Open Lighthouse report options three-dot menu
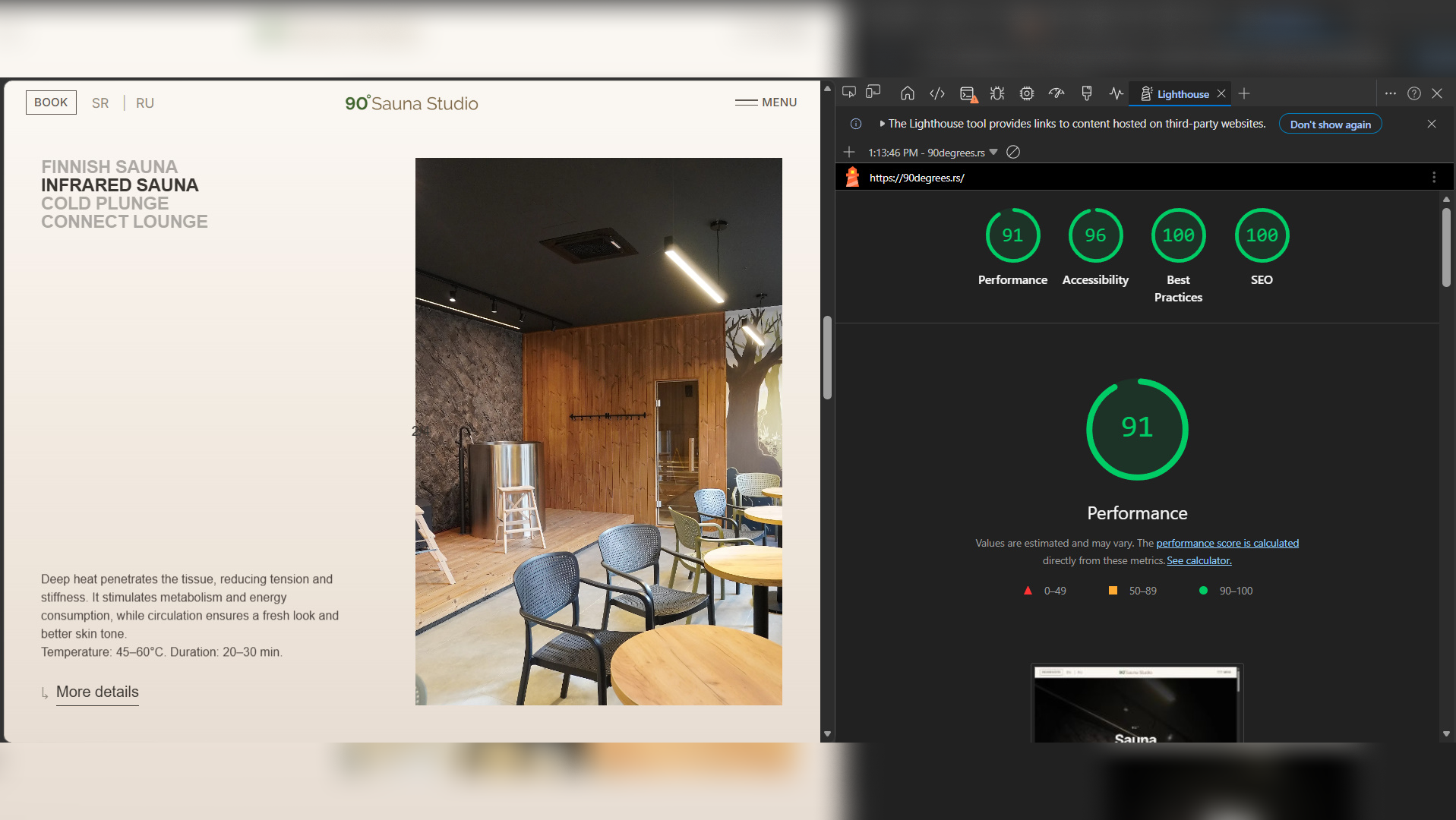1456x820 pixels. pyautogui.click(x=1434, y=177)
